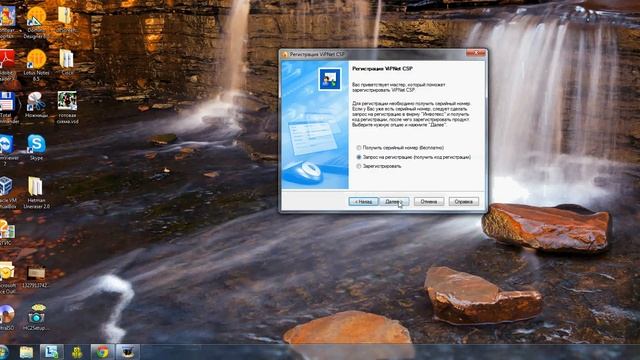Open the 'готовая схема.vsd' desktop file
The height and width of the screenshot is (360, 640).
(x=67, y=107)
